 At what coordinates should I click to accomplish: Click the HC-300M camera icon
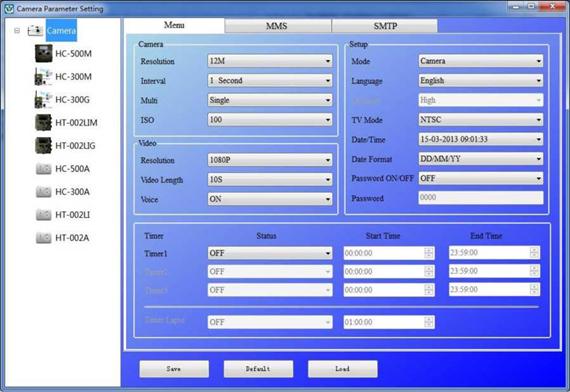coord(44,76)
